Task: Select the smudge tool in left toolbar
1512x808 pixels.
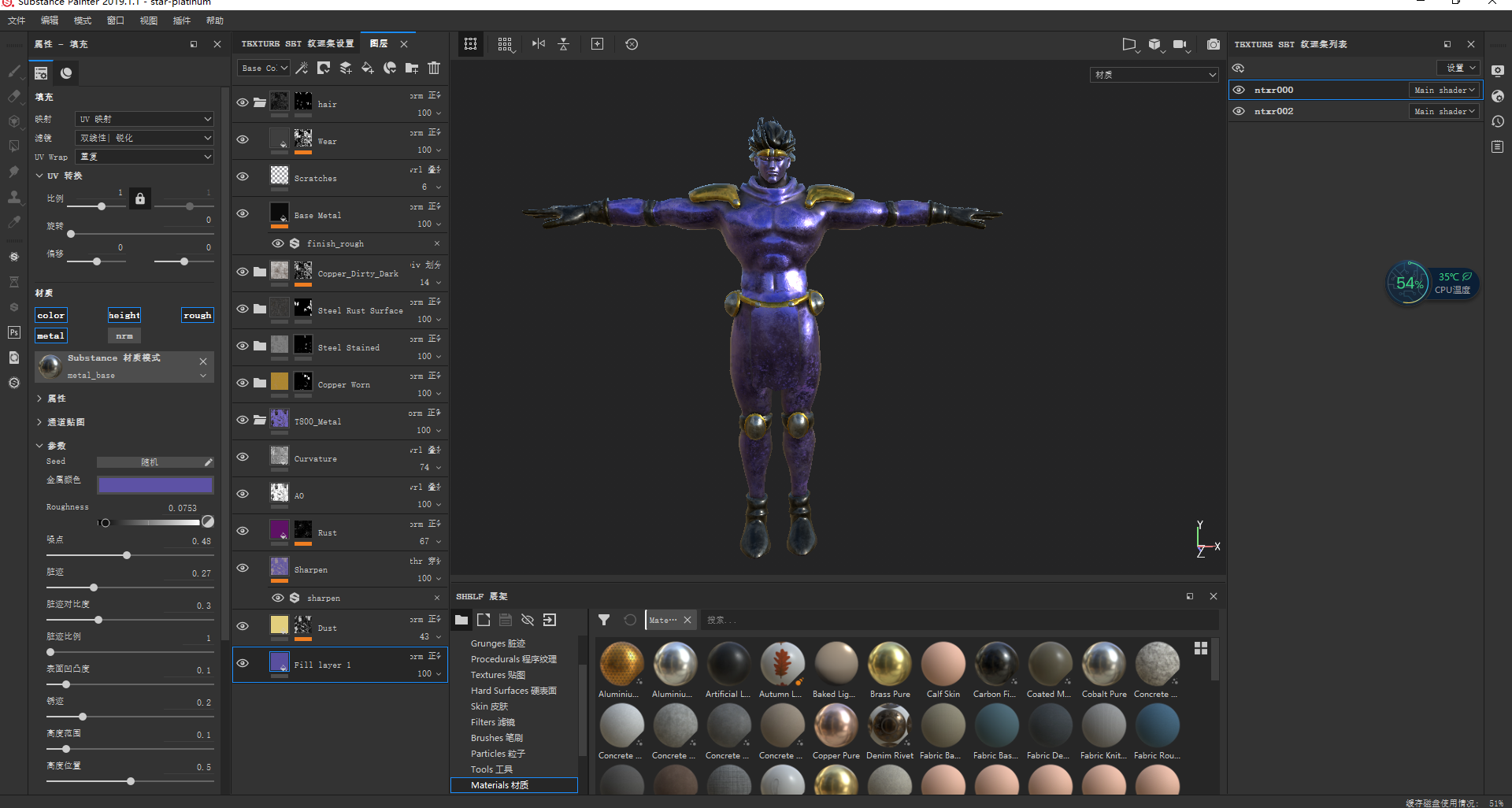Action: tap(14, 172)
